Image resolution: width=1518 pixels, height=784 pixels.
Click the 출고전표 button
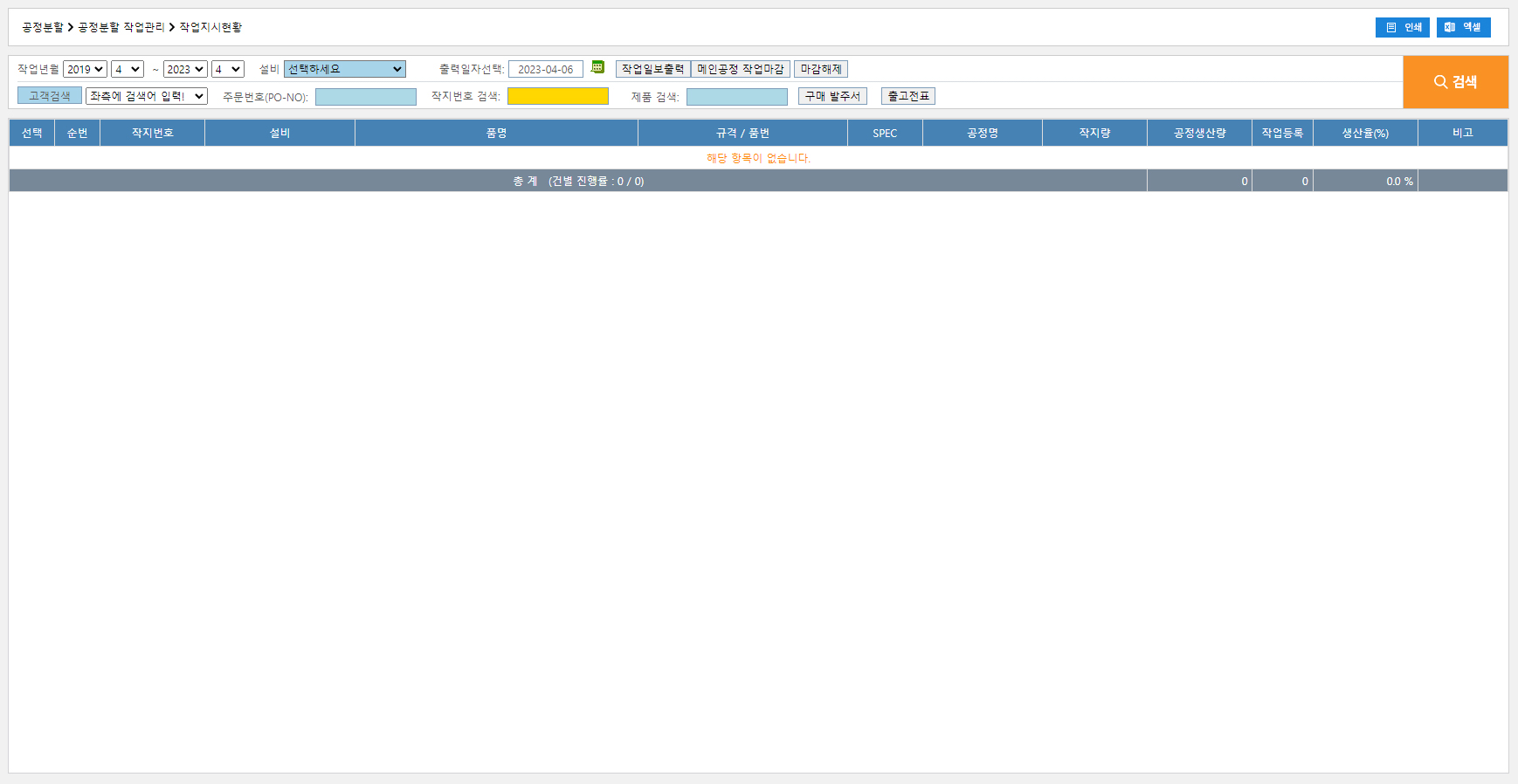[908, 96]
